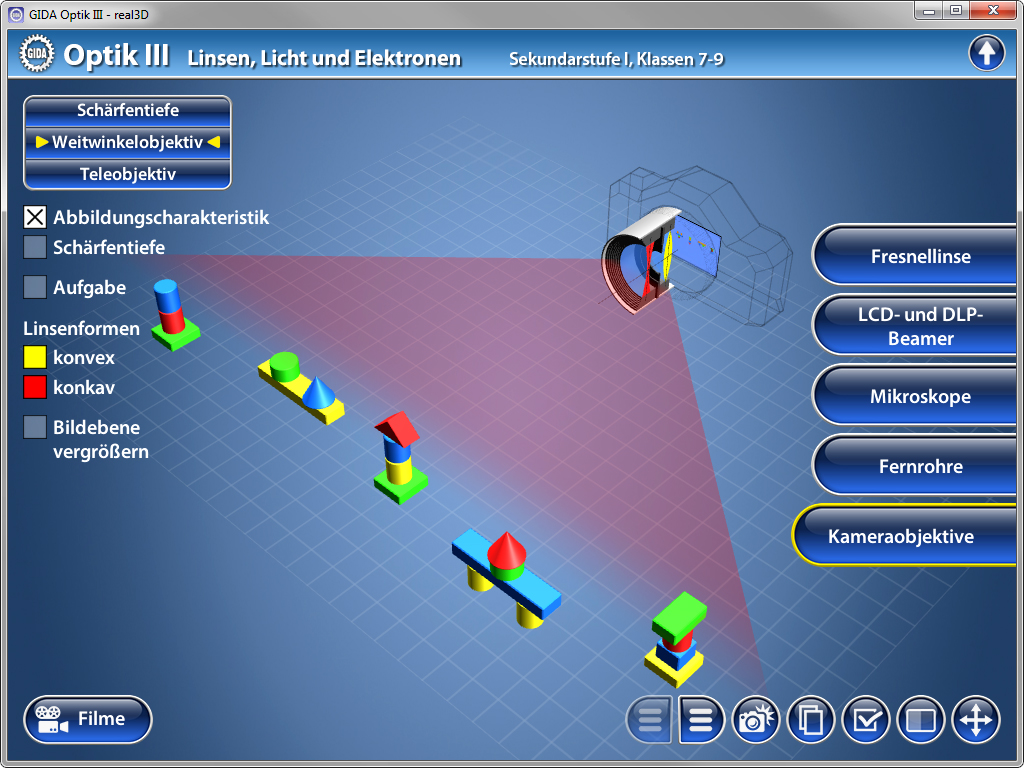Screen dimensions: 1024x768
Task: Uncheck the Abbildungscharakteristik checkbox
Action: coord(35,217)
